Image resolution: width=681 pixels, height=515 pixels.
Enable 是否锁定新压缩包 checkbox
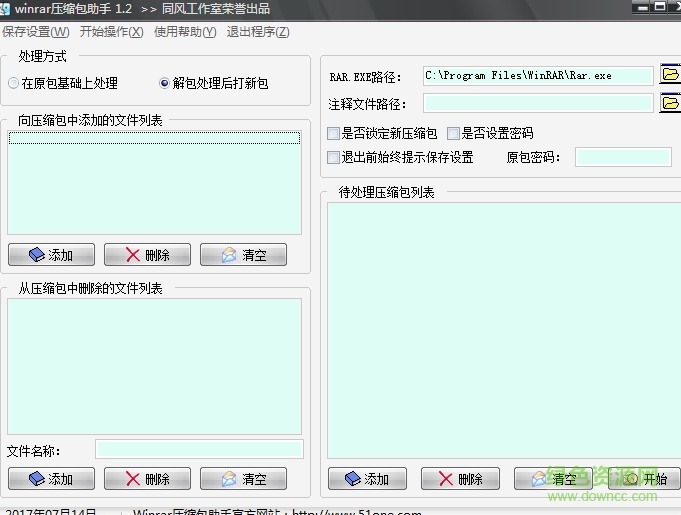(x=334, y=133)
